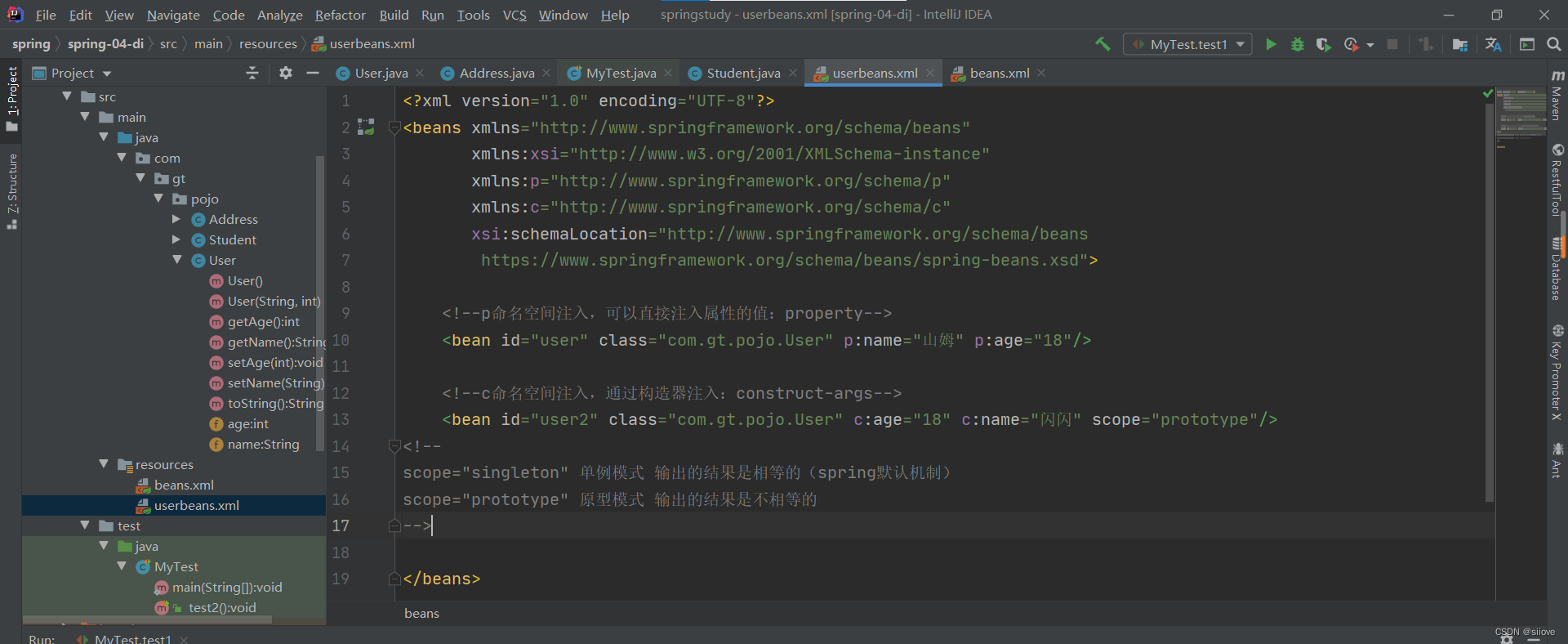This screenshot has width=1568, height=644.
Task: Click the MyTest.test1 Run tab at bottom
Action: click(132, 638)
